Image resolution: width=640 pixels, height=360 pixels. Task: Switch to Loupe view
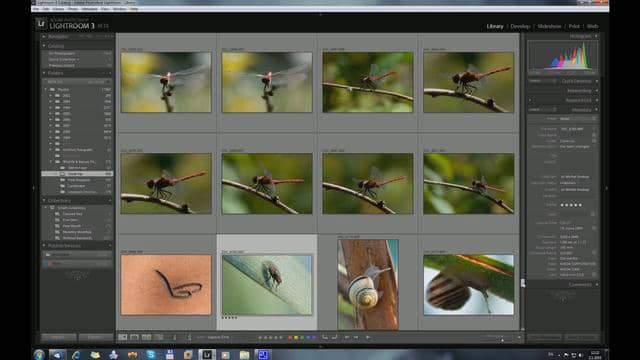134,337
